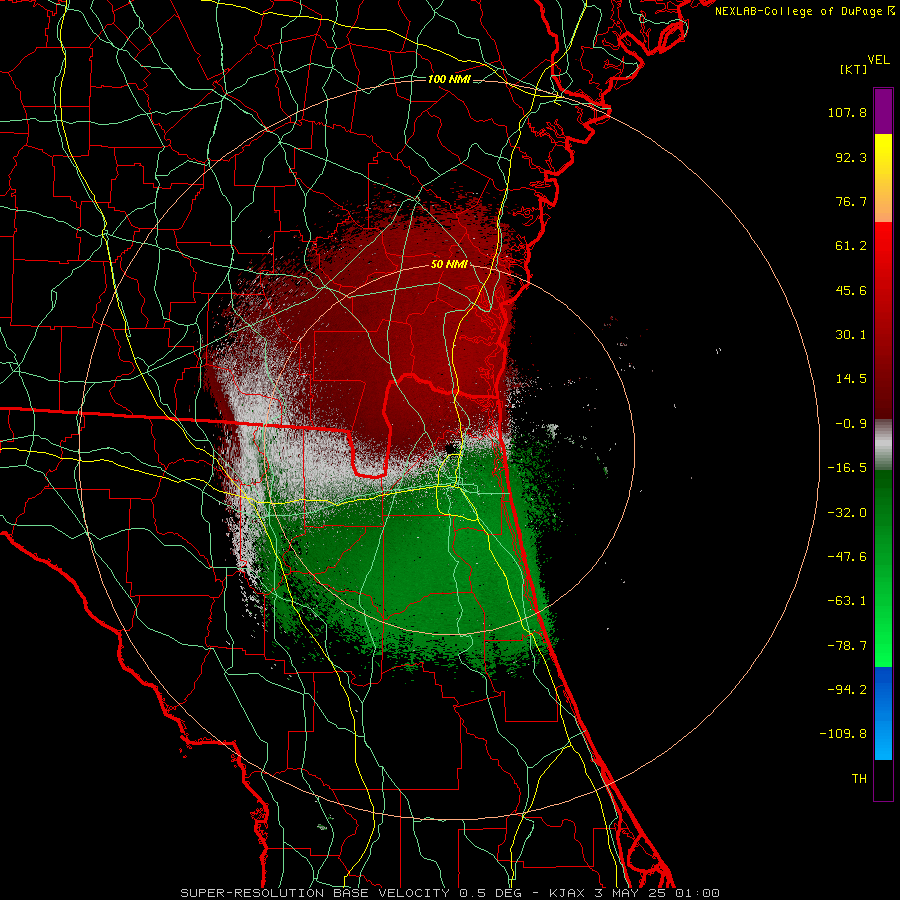900x900 pixels.
Task: Click the 45.6 velocity scale value
Action: [851, 290]
